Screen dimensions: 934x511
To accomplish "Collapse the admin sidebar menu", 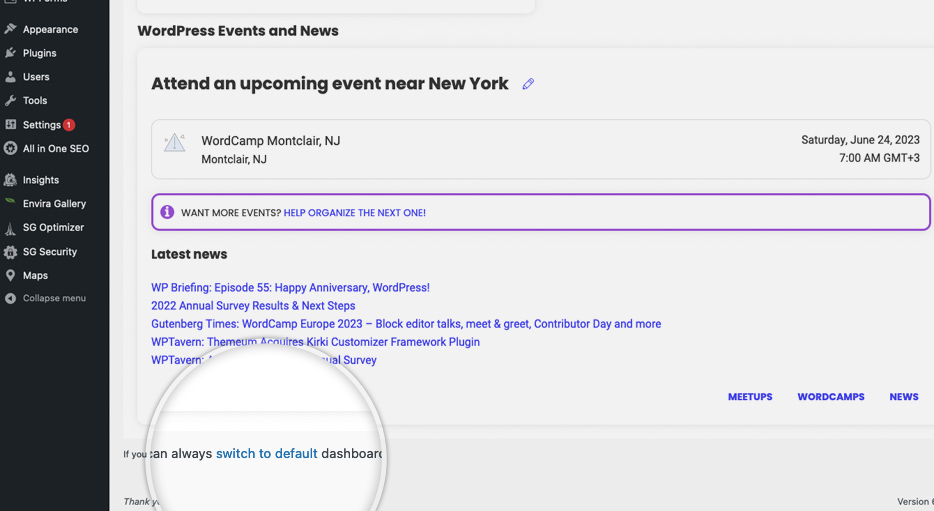I will [x=54, y=298].
